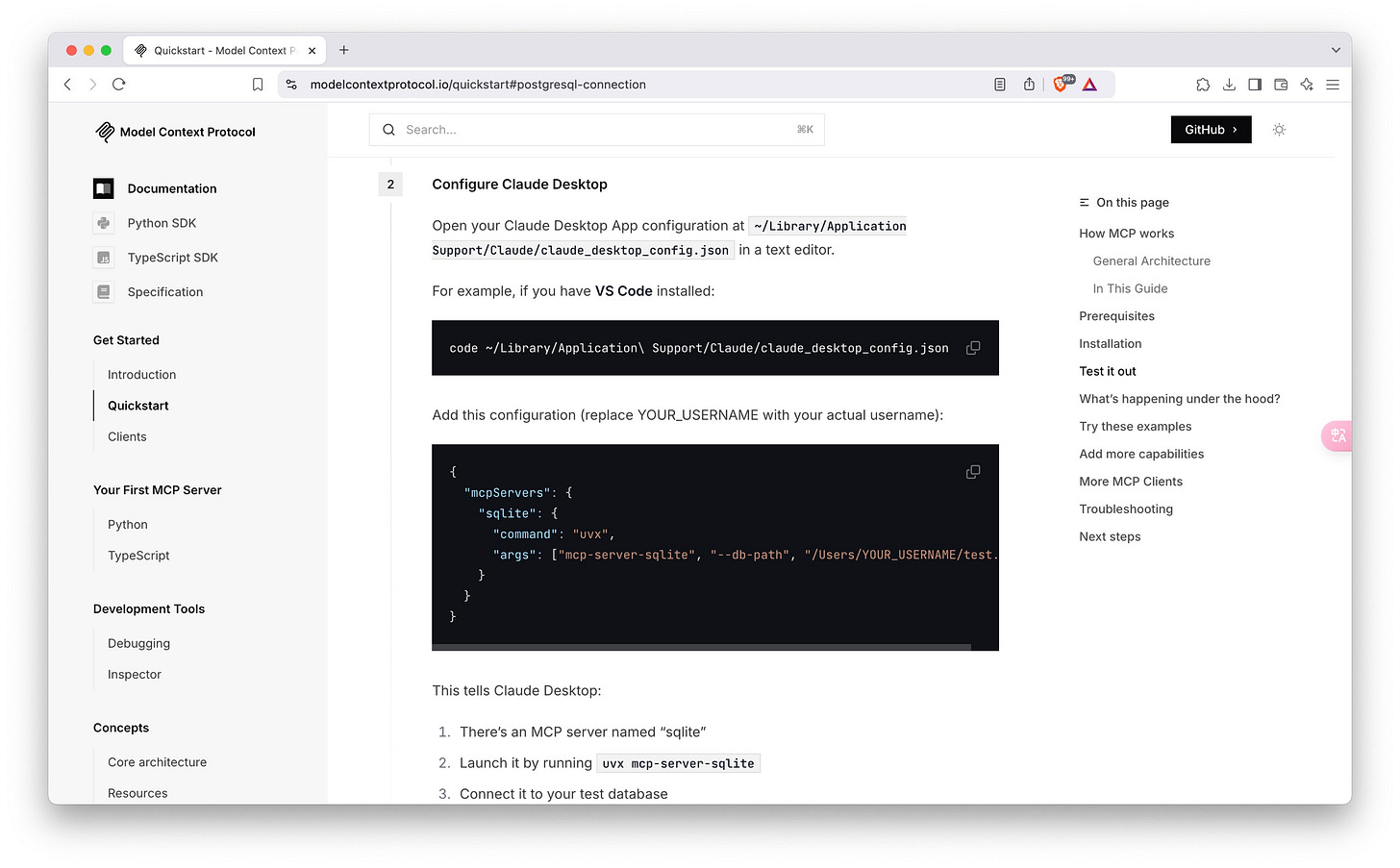Jump to More MCP Clients section

(x=1131, y=482)
